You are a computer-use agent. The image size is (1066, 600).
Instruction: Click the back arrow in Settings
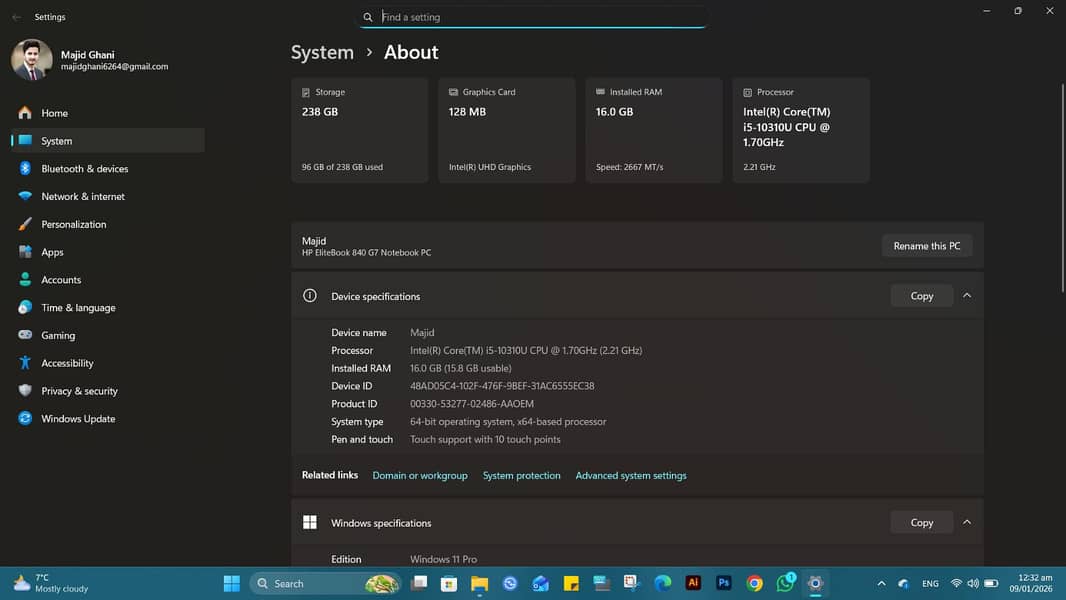click(16, 17)
